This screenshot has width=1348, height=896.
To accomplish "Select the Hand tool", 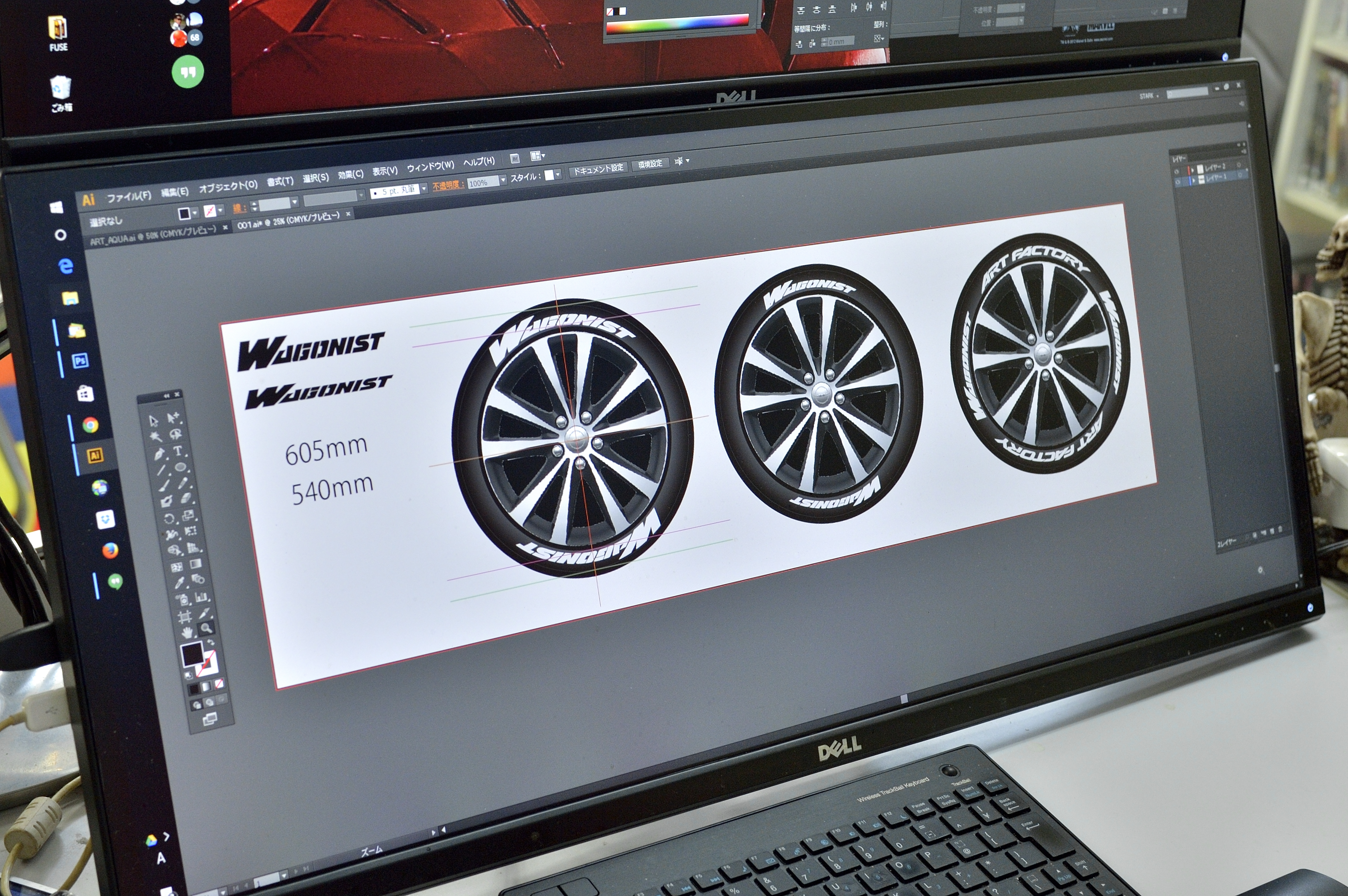I will point(187,633).
